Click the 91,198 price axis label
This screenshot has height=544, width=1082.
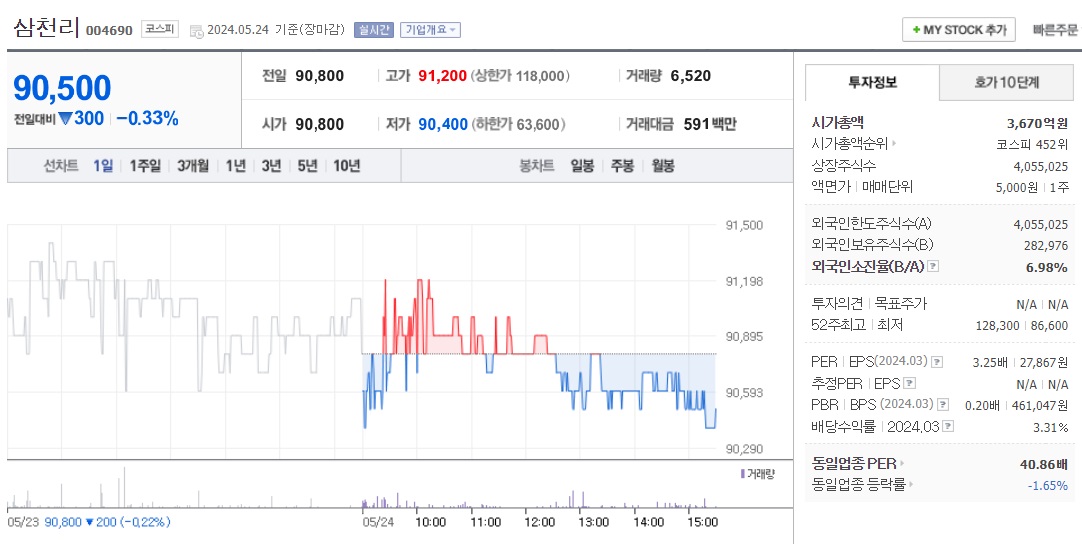coord(744,281)
